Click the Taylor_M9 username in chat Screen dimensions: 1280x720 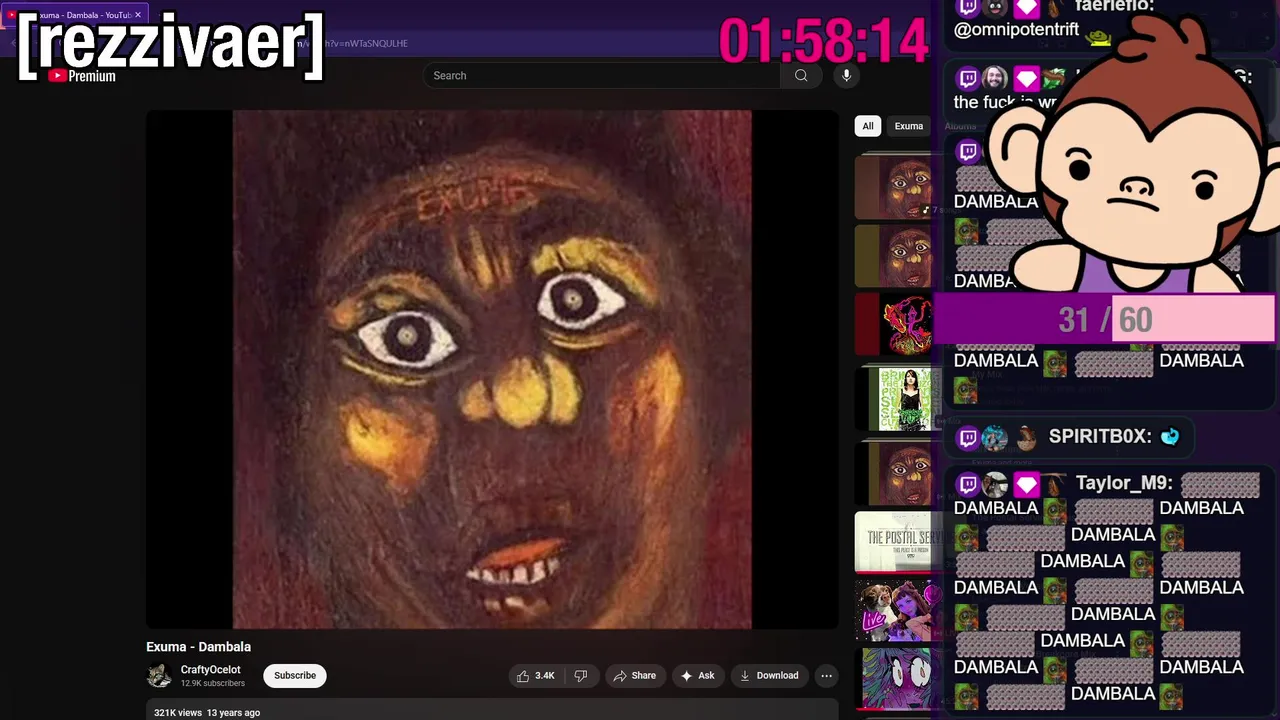tap(1123, 484)
